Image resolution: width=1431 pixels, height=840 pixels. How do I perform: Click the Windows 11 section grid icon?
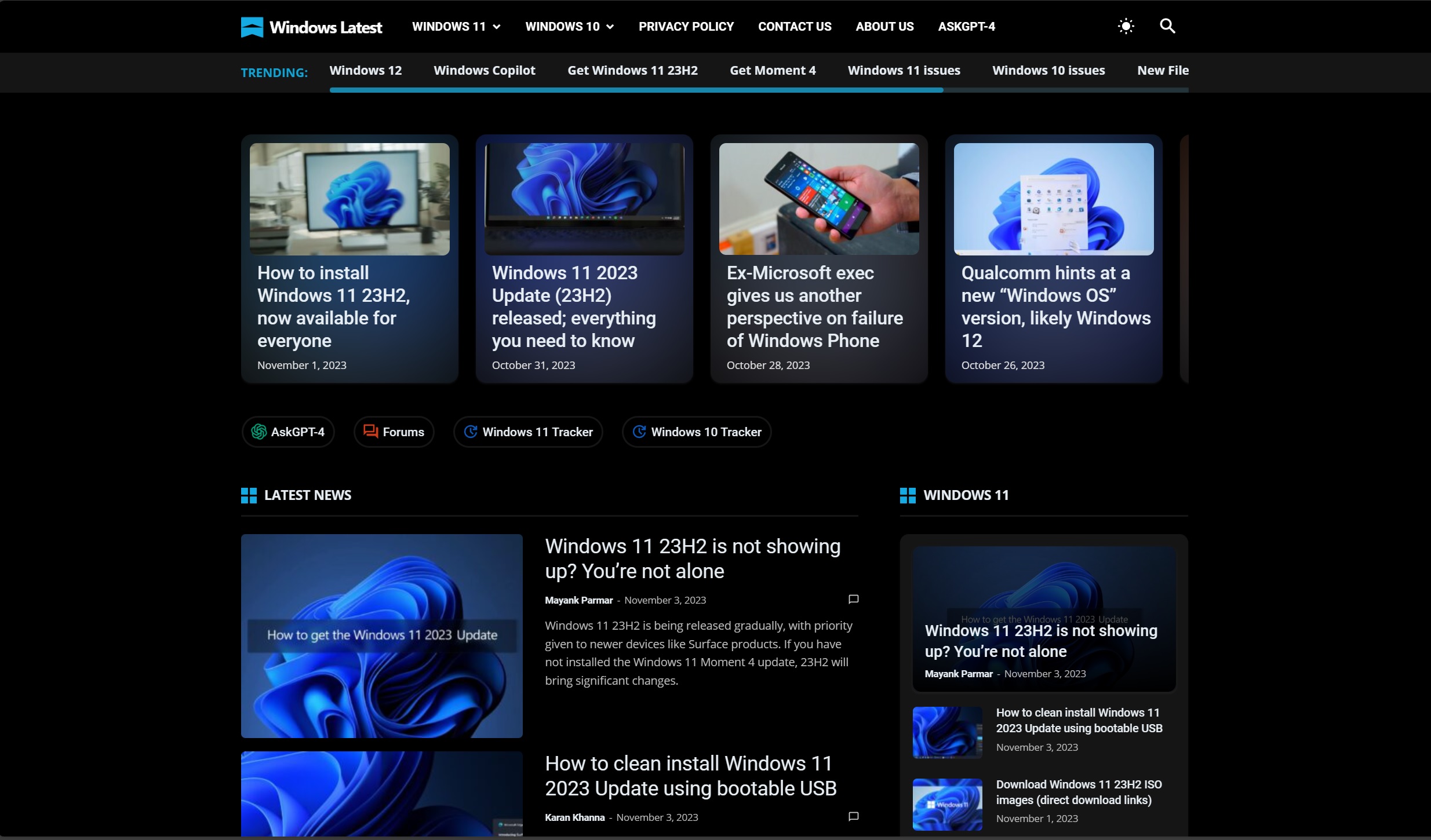pos(908,495)
